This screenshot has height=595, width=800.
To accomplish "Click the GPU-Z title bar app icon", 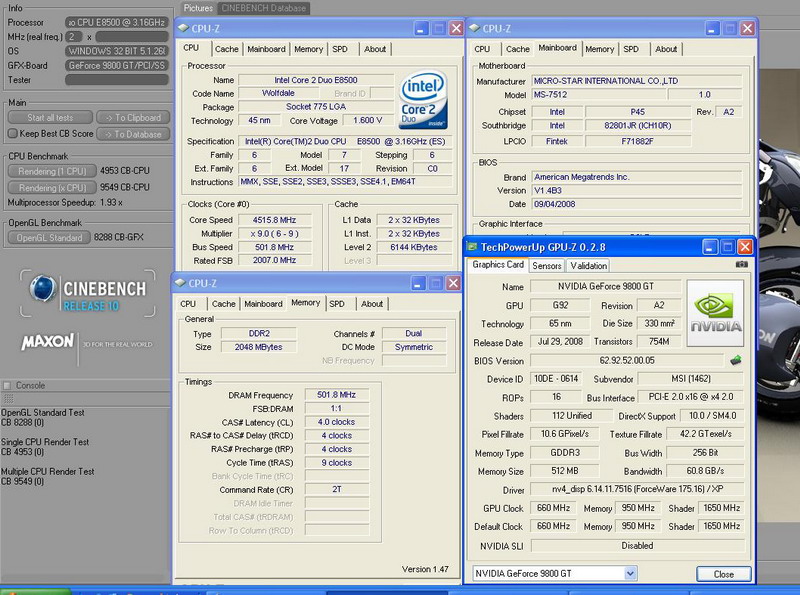I will (473, 245).
